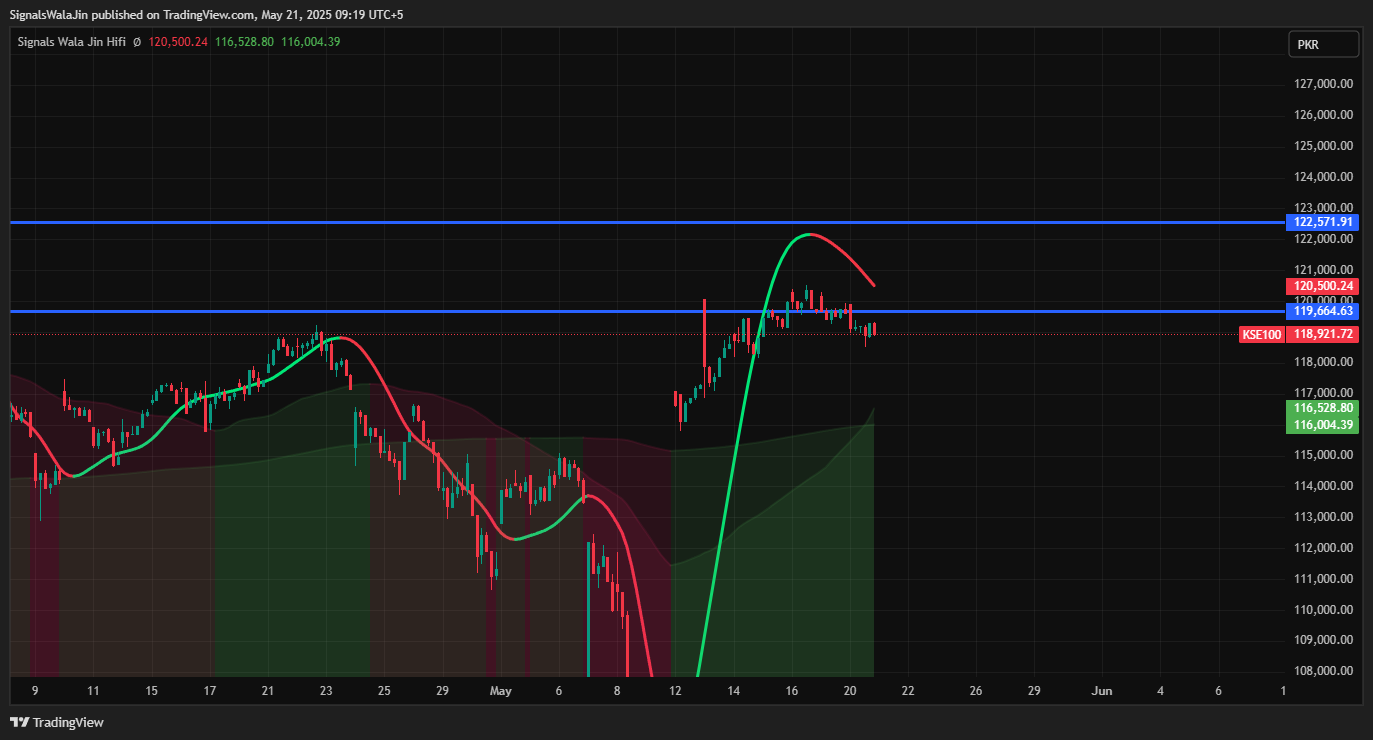Click the Jun label on time axis
Viewport: 1373px width, 740px height.
click(x=1102, y=691)
